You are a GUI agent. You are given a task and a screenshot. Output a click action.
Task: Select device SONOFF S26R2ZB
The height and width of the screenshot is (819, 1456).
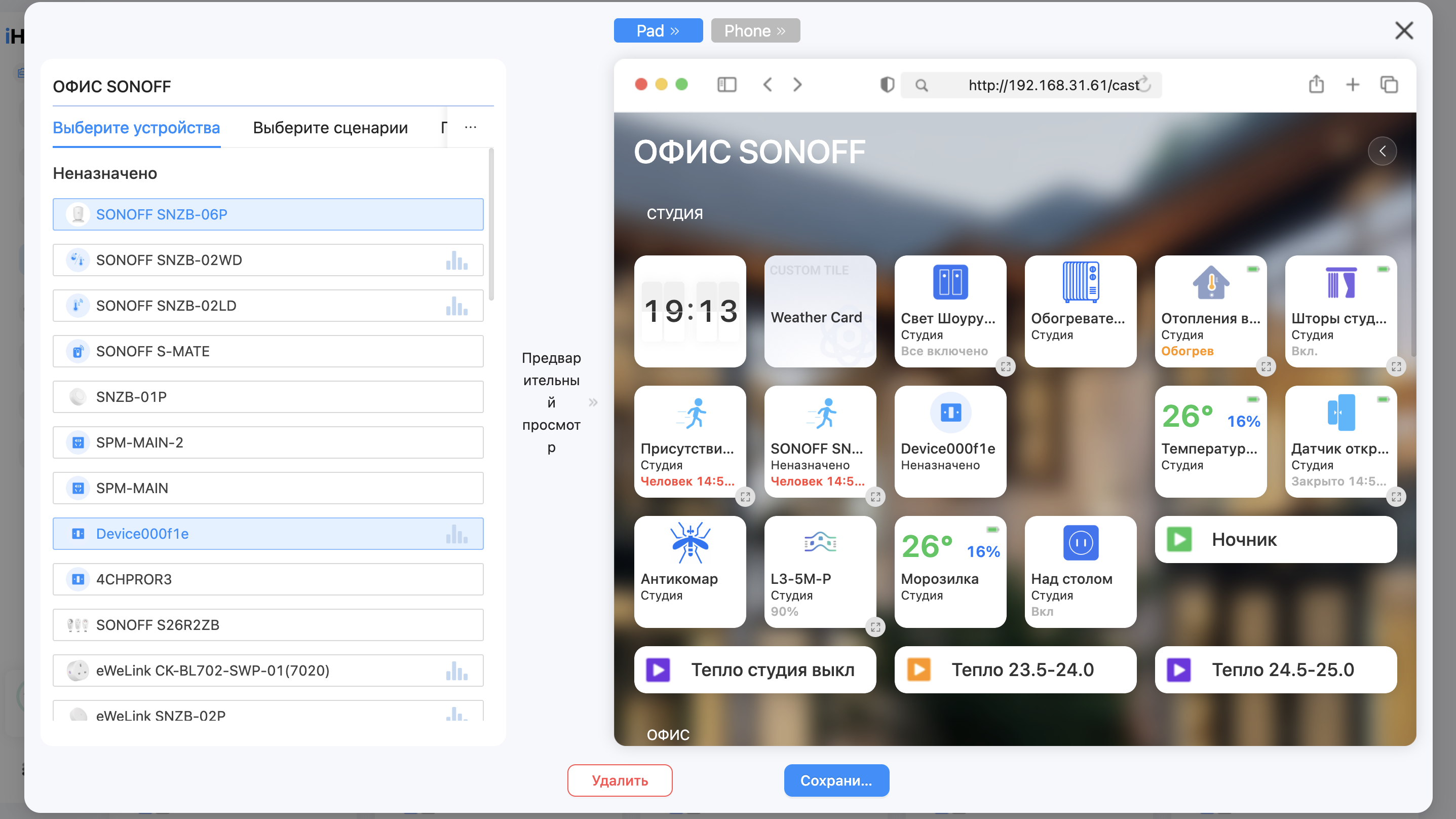pyautogui.click(x=268, y=625)
